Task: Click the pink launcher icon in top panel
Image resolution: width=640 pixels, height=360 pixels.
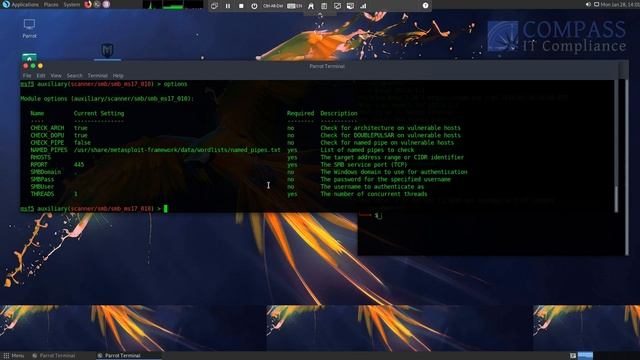Action: tap(106, 4)
